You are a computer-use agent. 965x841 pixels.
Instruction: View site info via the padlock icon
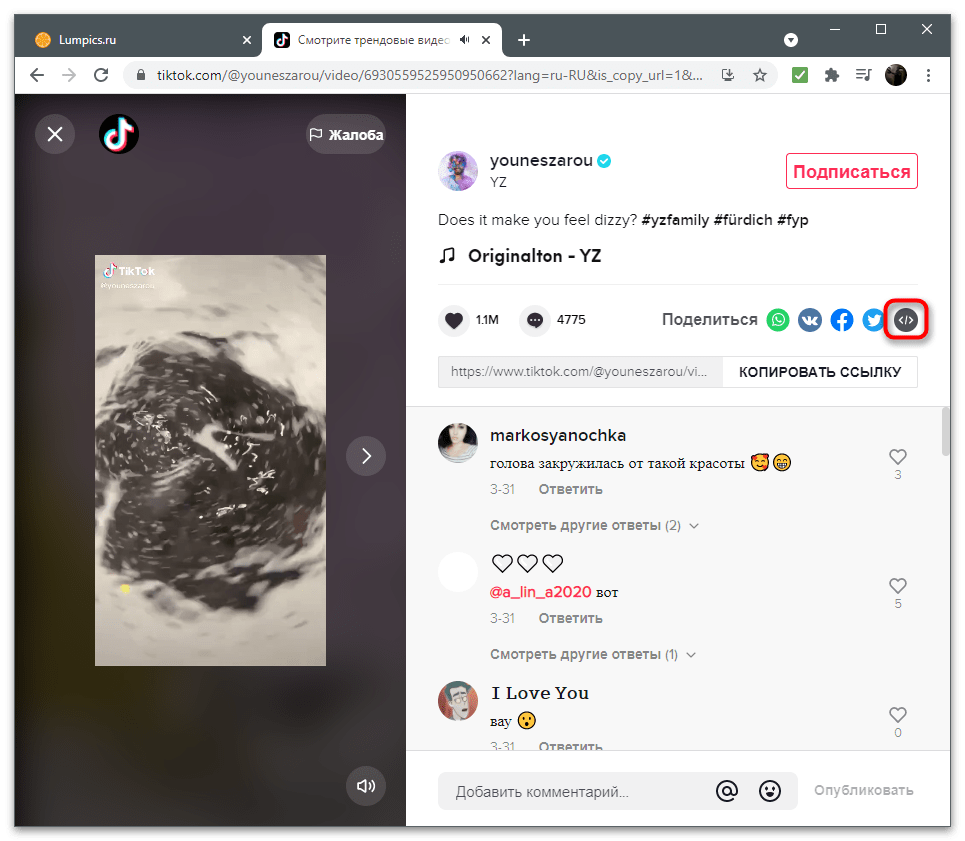pos(141,75)
